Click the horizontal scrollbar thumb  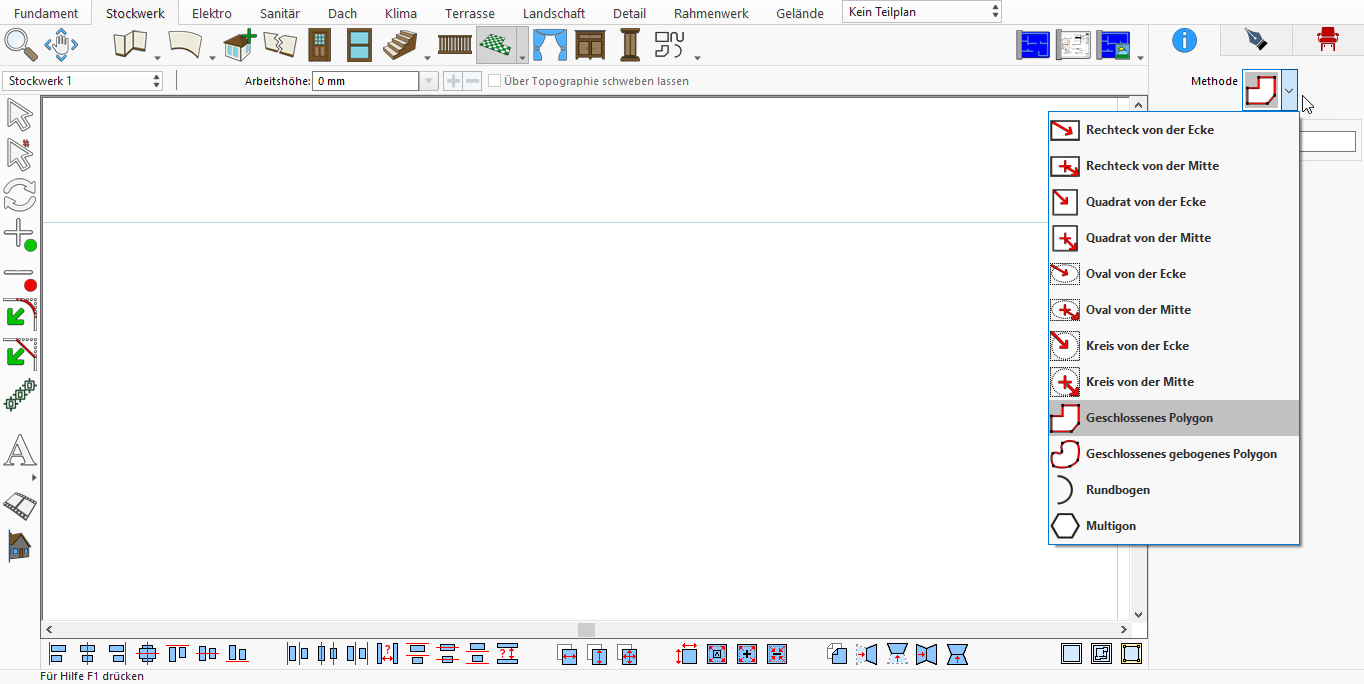coord(587,629)
